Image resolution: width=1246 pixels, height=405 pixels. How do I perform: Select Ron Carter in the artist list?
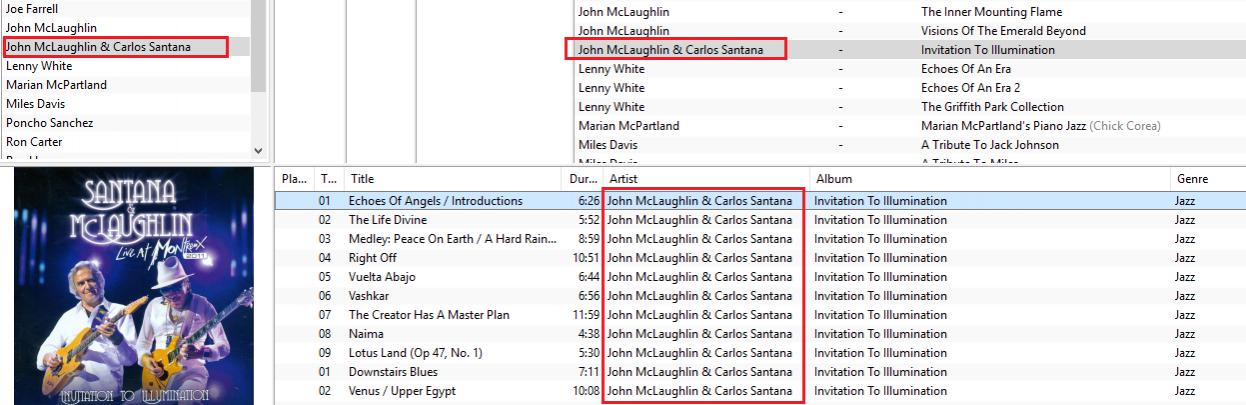click(x=34, y=142)
